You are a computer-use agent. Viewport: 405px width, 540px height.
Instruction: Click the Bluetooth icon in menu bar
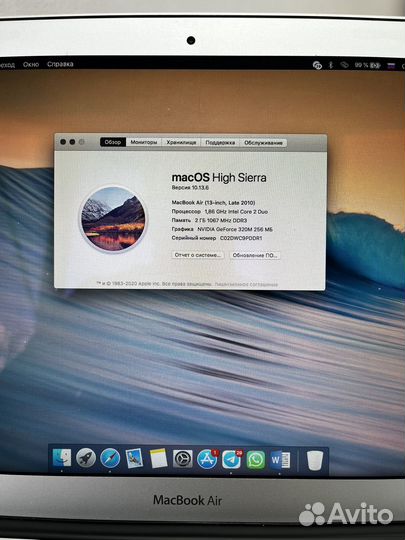(331, 65)
